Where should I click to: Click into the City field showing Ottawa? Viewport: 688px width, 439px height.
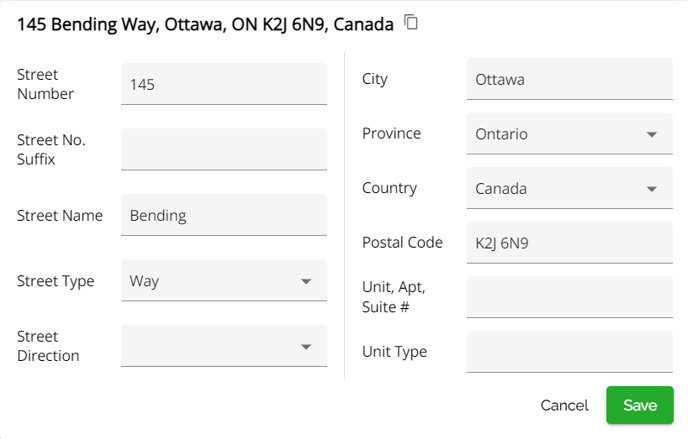pyautogui.click(x=570, y=79)
